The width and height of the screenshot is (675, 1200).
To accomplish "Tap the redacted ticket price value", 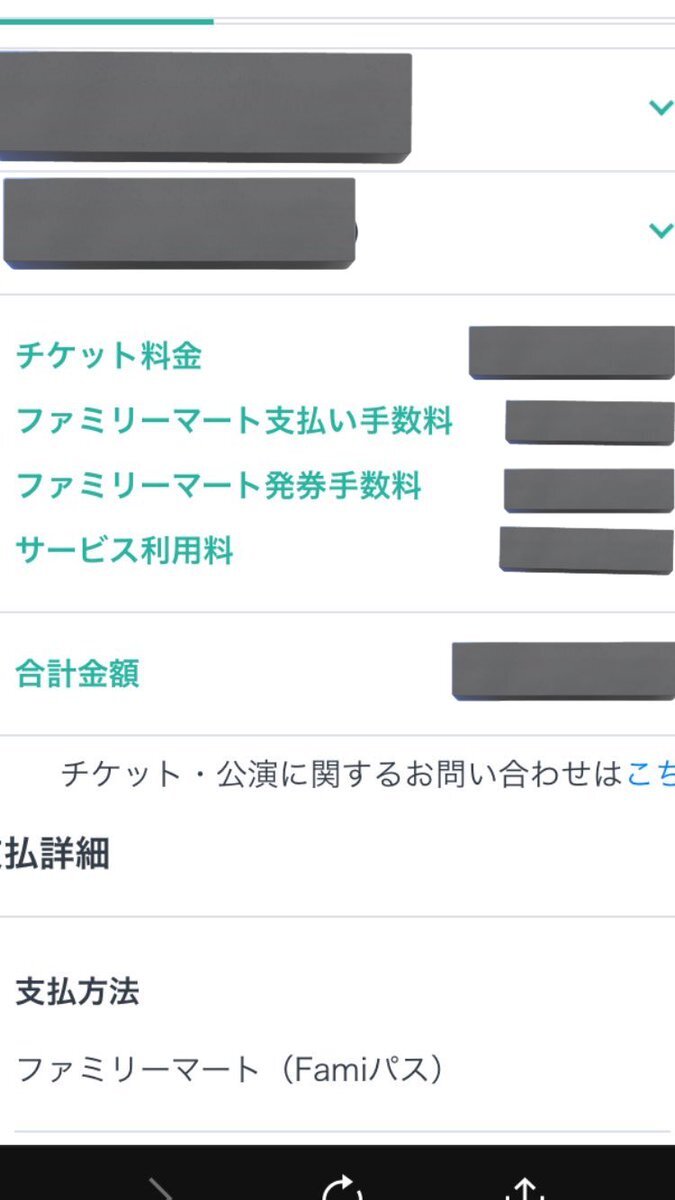I will pyautogui.click(x=572, y=352).
